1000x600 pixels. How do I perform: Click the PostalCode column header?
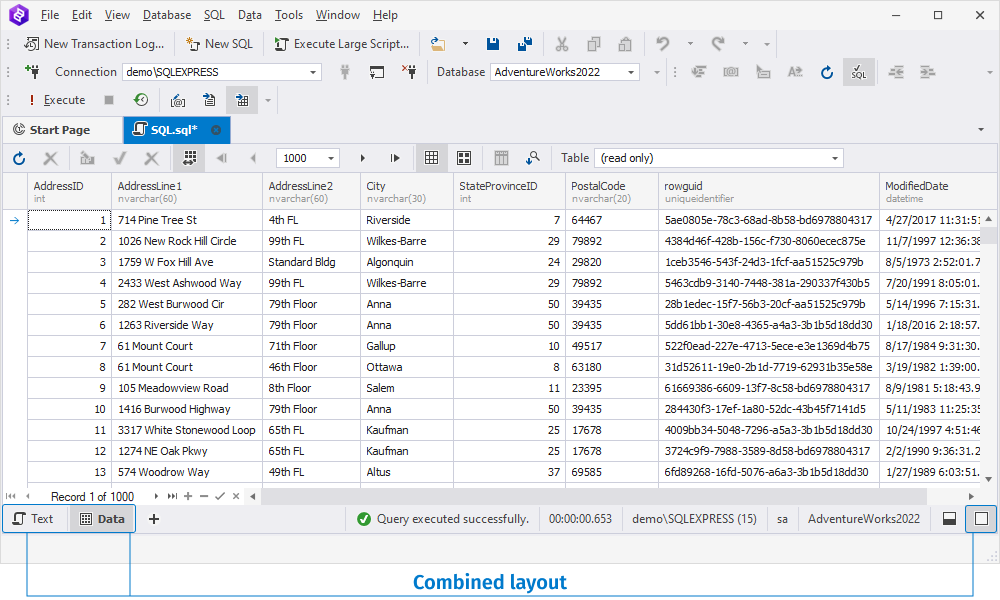612,191
